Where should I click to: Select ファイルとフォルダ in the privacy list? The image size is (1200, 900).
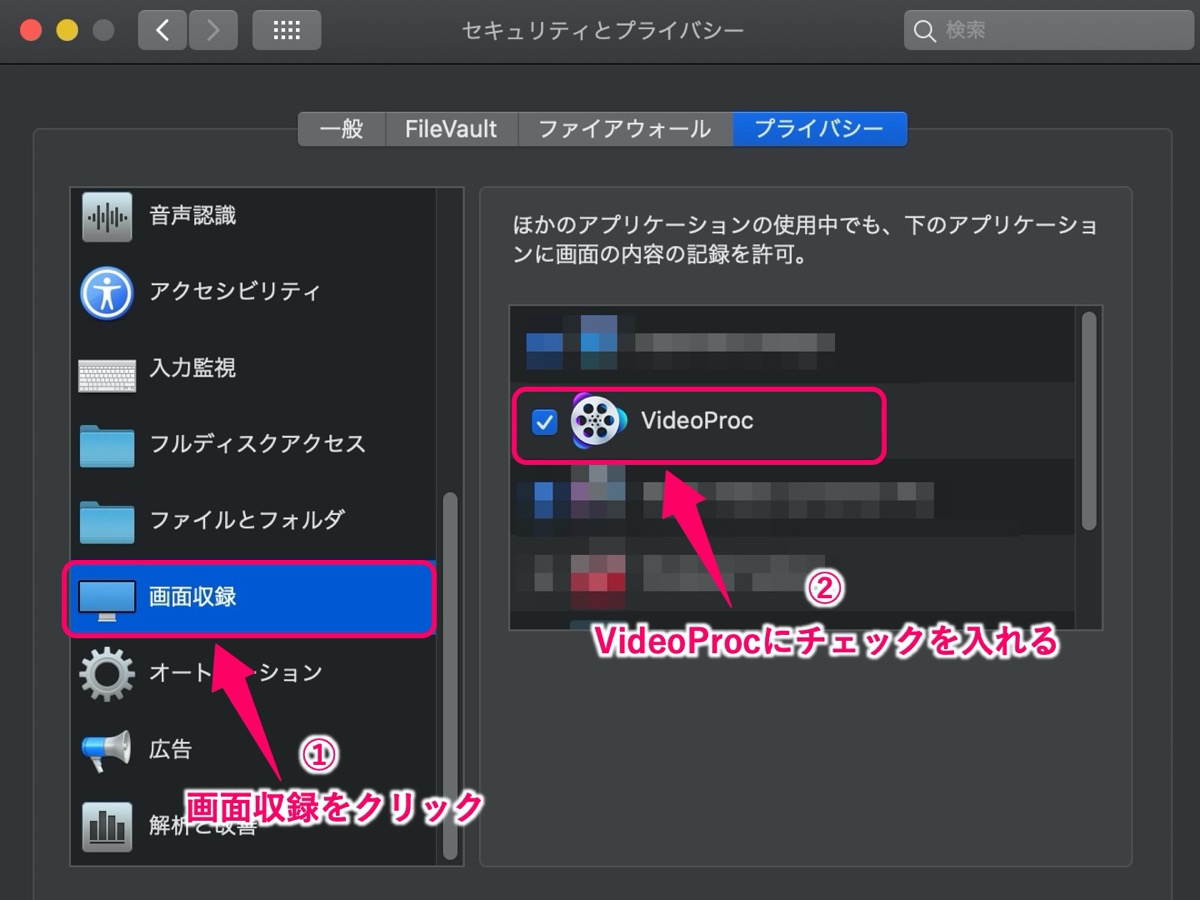253,521
